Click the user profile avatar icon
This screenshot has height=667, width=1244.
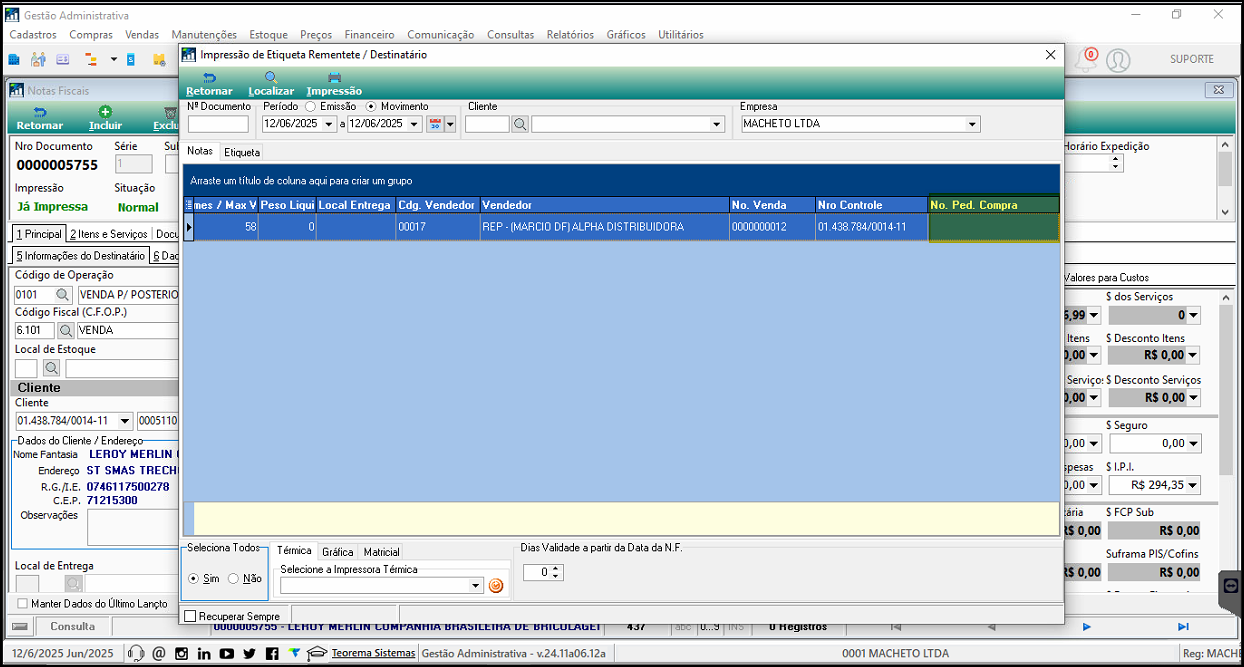[x=1117, y=60]
